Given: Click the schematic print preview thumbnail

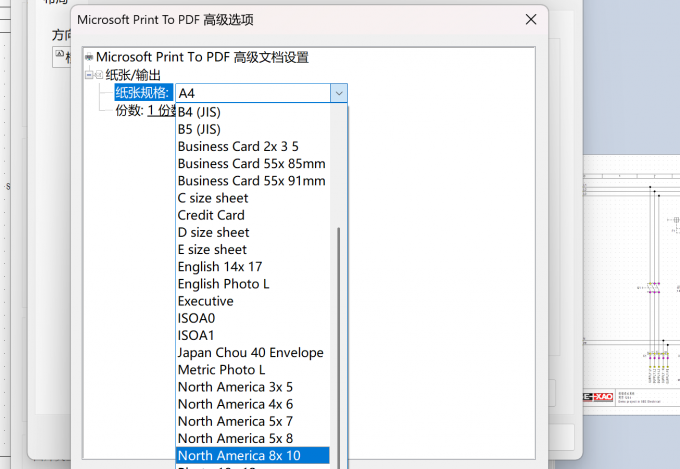Looking at the screenshot, I should (631, 284).
